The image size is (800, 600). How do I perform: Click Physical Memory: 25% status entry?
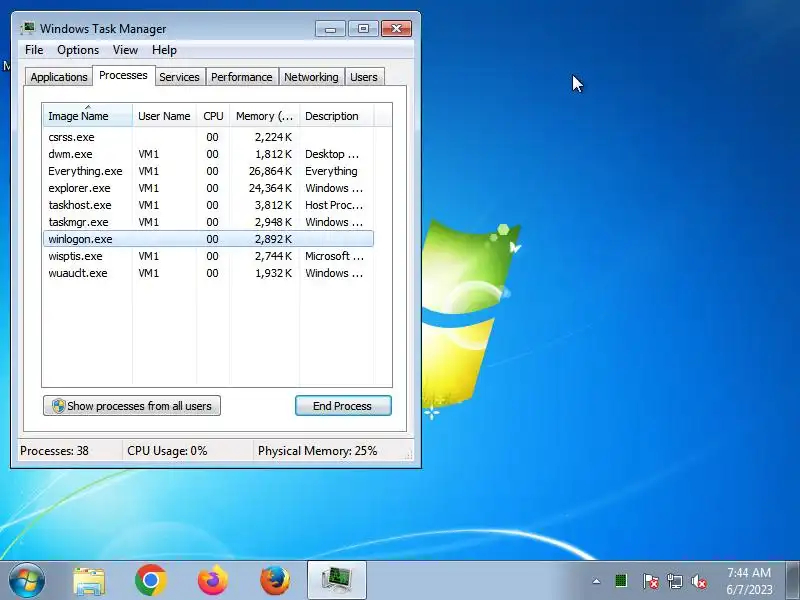pos(317,451)
